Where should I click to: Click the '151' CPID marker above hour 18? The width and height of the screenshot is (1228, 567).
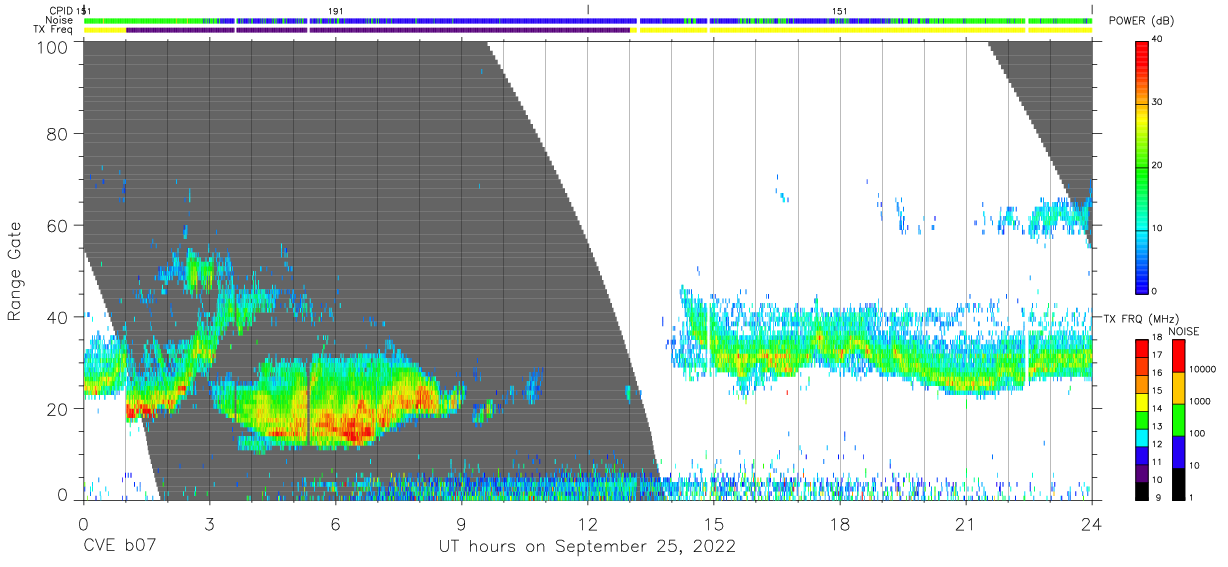click(840, 10)
